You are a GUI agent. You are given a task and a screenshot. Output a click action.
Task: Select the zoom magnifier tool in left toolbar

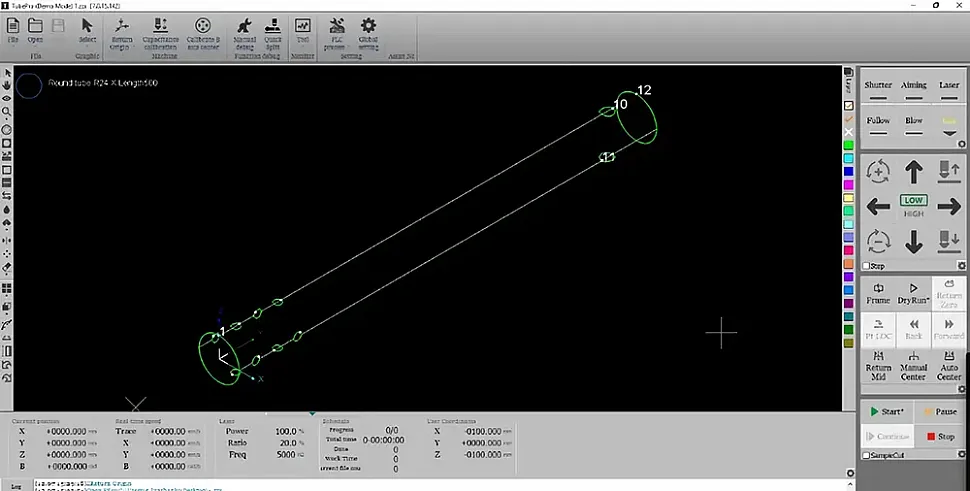[x=7, y=112]
